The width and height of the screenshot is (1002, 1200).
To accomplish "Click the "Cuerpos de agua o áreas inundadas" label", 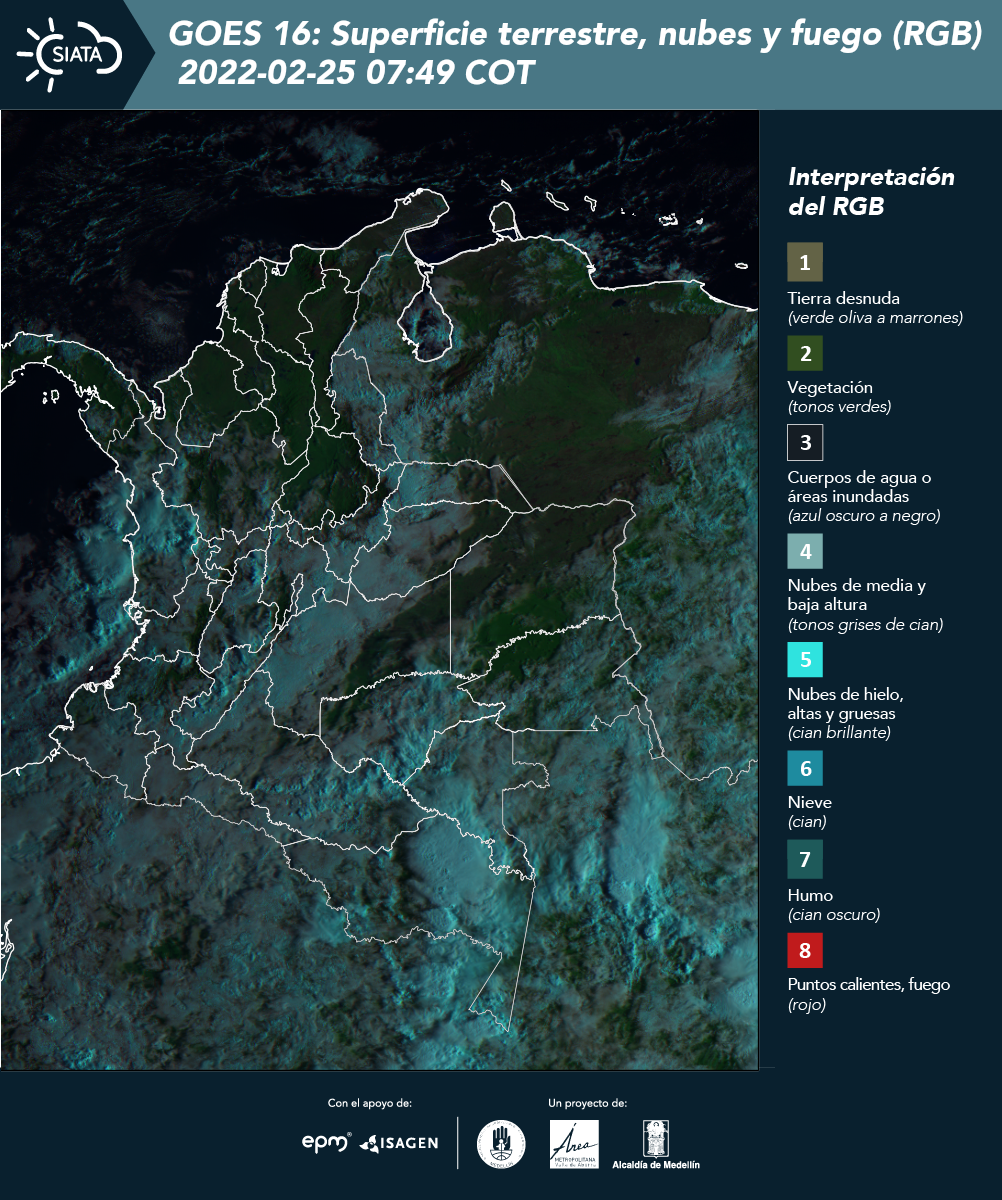I will pos(859,487).
